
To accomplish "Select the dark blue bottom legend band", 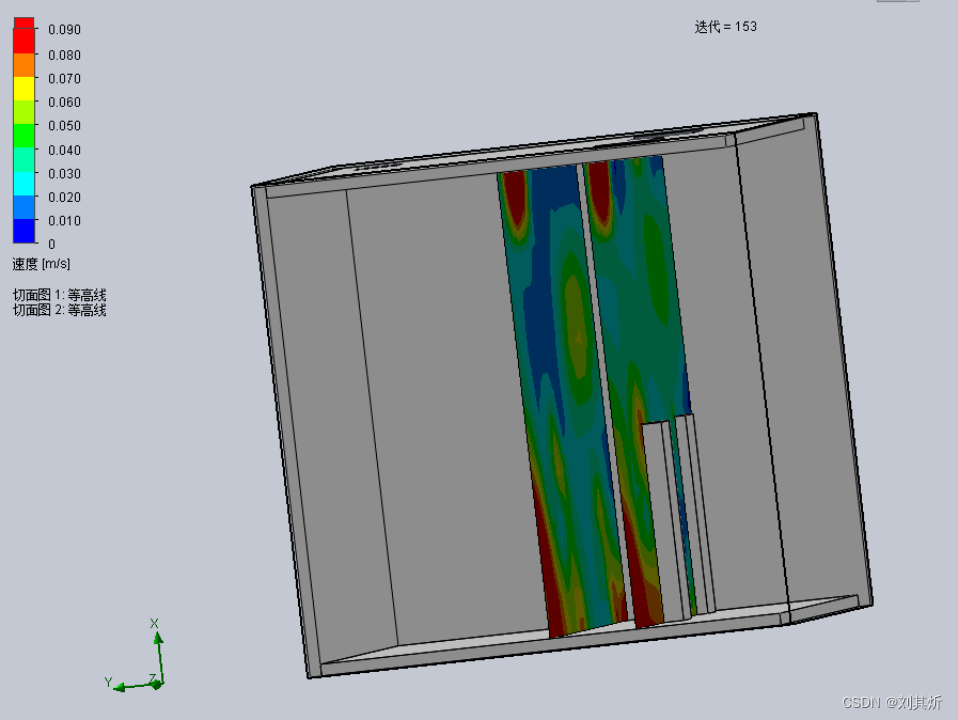I will click(24, 231).
